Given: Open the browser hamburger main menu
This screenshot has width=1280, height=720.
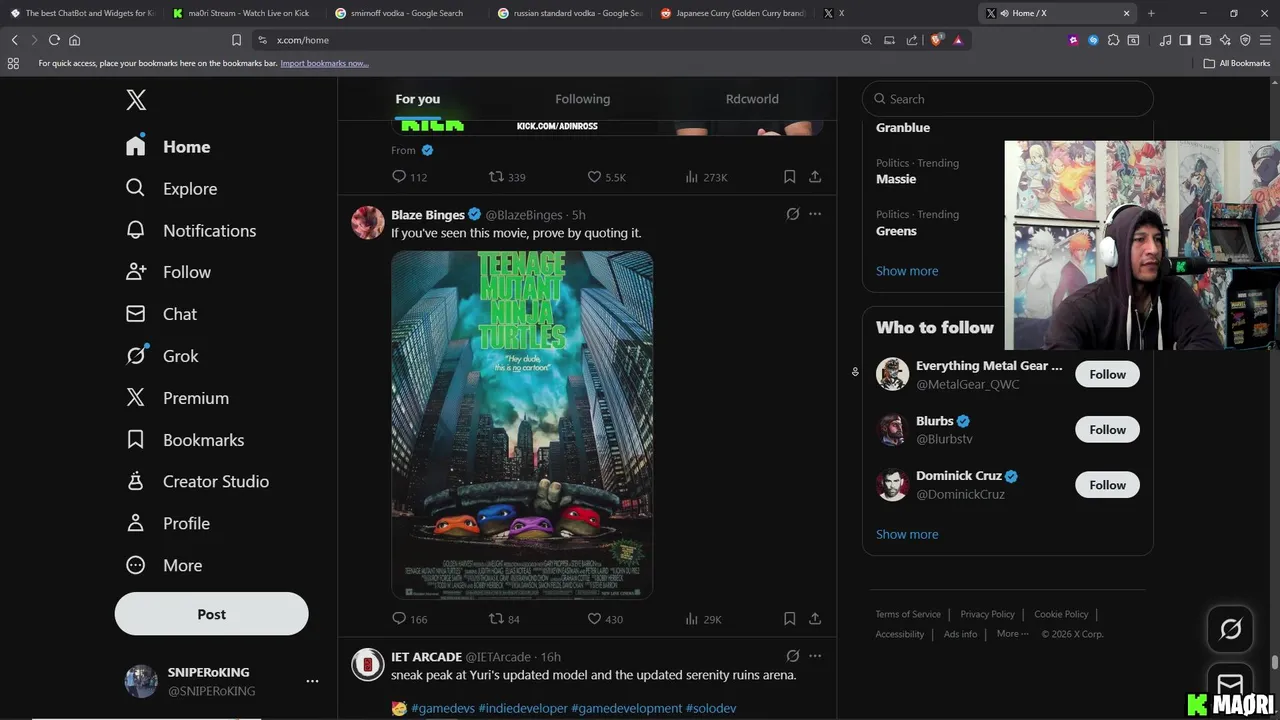Looking at the screenshot, I should [1265, 40].
